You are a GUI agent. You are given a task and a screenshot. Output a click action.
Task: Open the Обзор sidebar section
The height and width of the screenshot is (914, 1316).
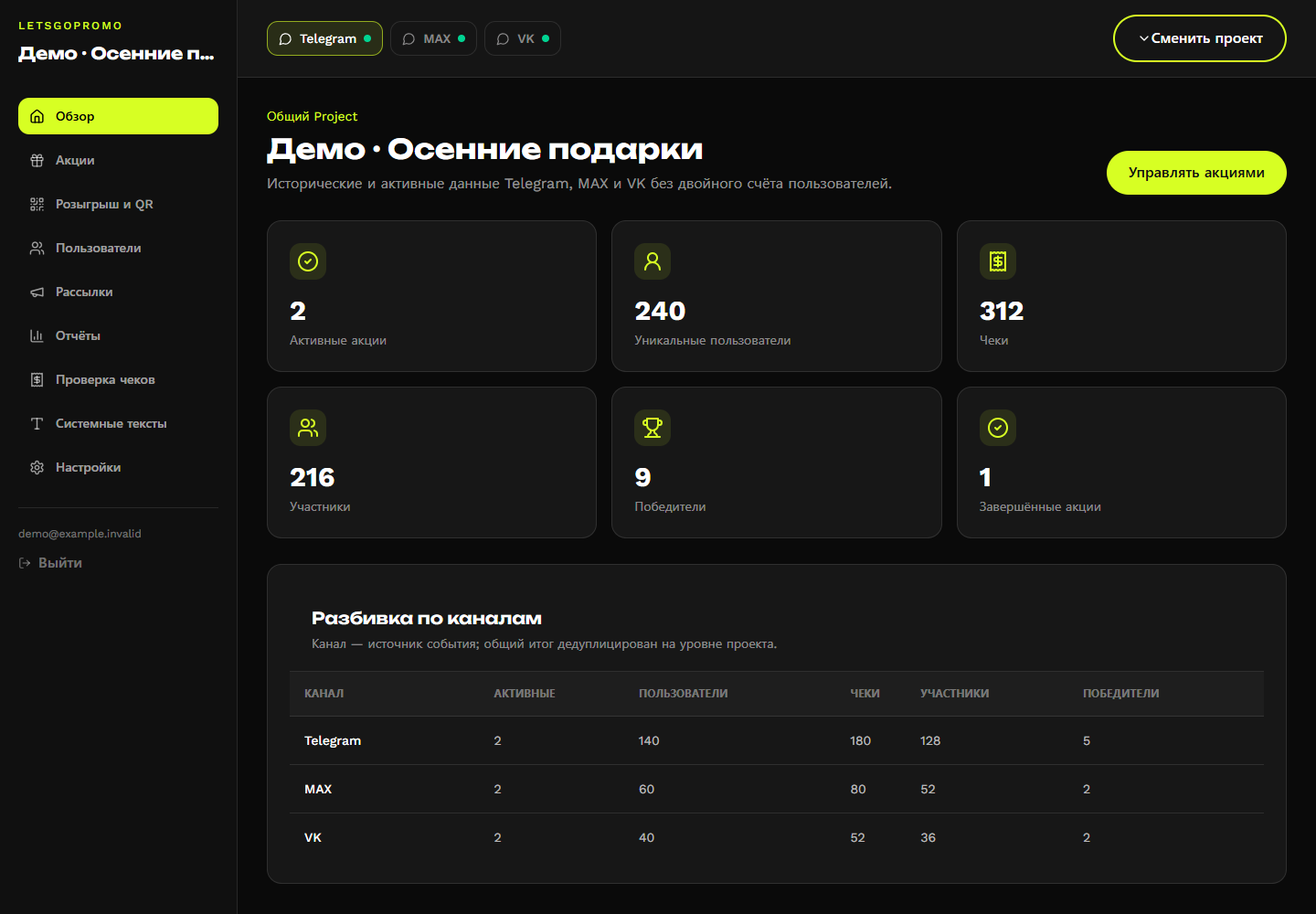[x=118, y=116]
